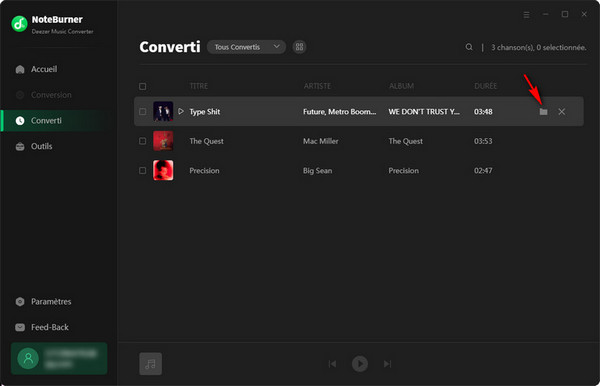Click The Quest album cover
Image resolution: width=600 pixels, height=386 pixels.
(x=163, y=141)
